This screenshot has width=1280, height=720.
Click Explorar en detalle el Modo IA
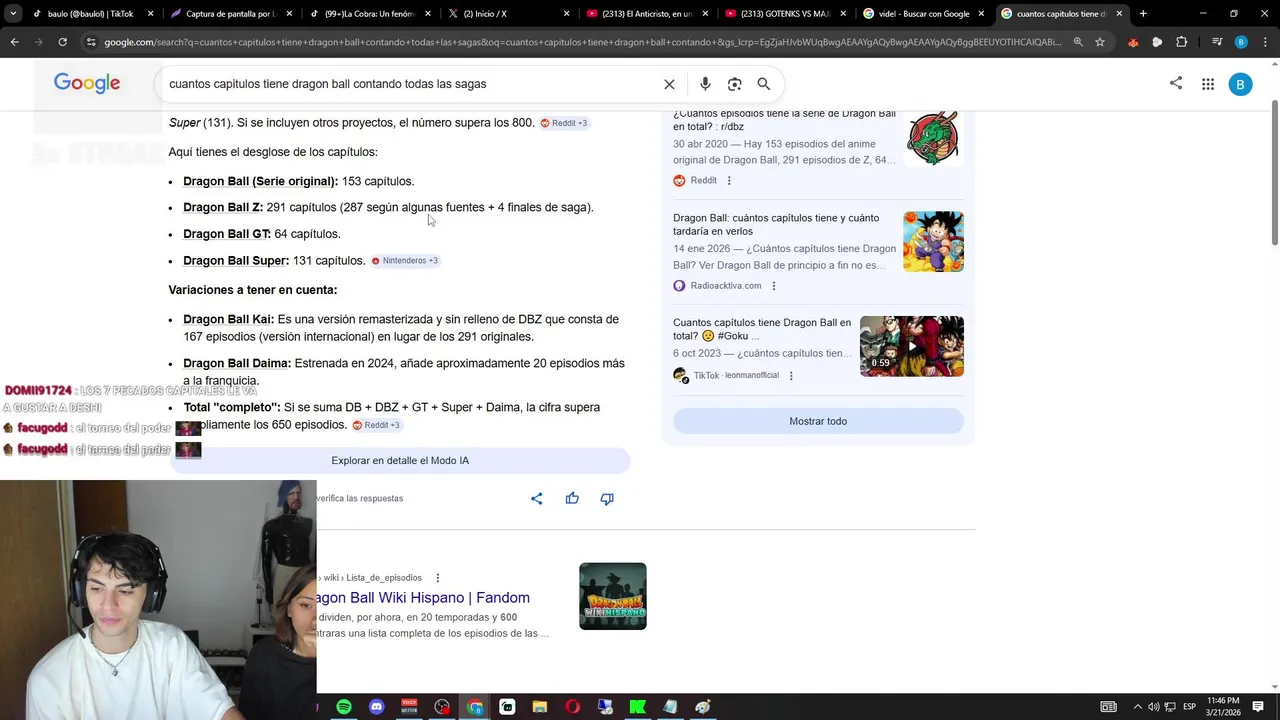[x=400, y=460]
